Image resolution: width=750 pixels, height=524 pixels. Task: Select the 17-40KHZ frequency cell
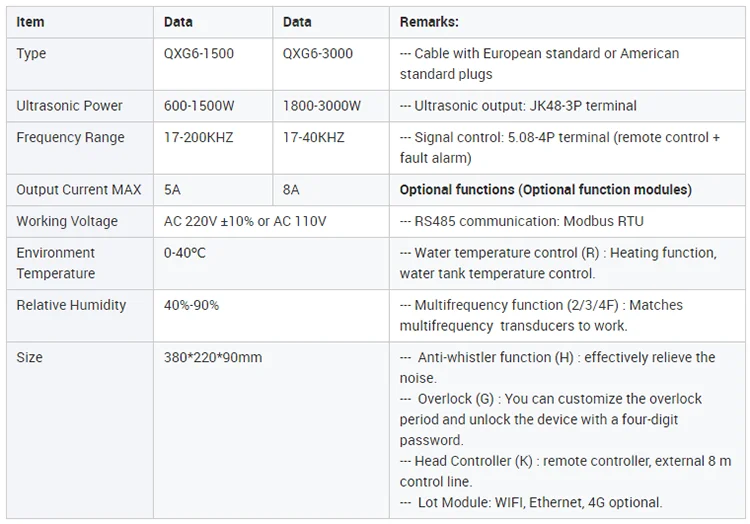[316, 138]
